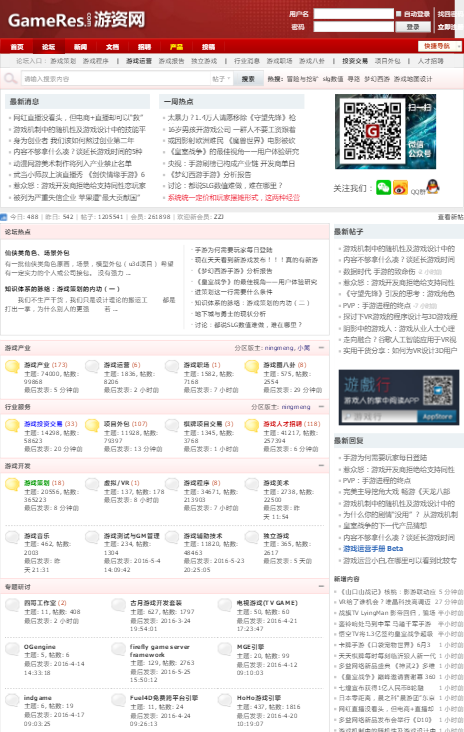Collapse the 游戏开发 section
This screenshot has height=732, width=464.
[x=321, y=466]
